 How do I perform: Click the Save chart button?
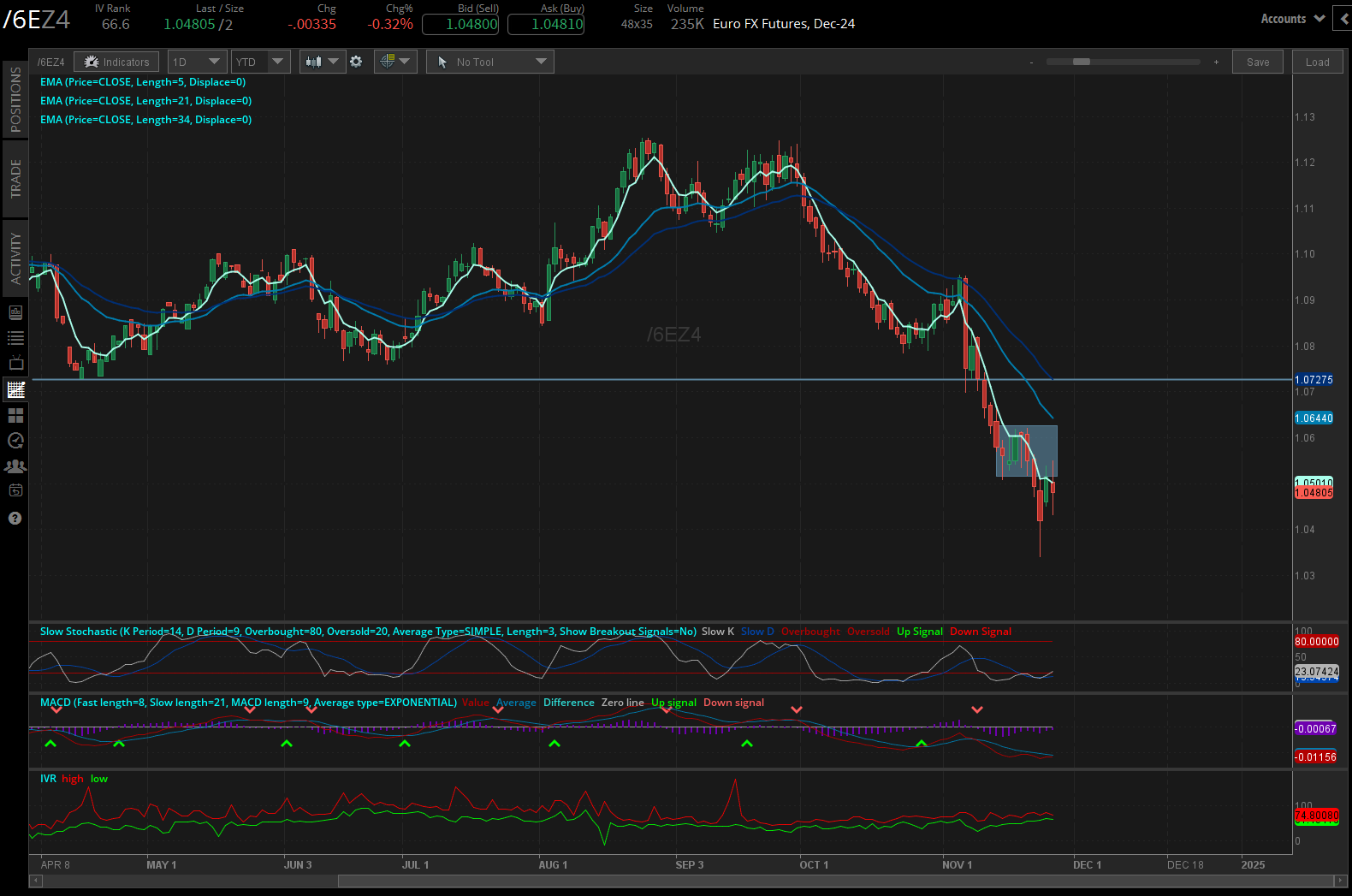click(x=1258, y=62)
